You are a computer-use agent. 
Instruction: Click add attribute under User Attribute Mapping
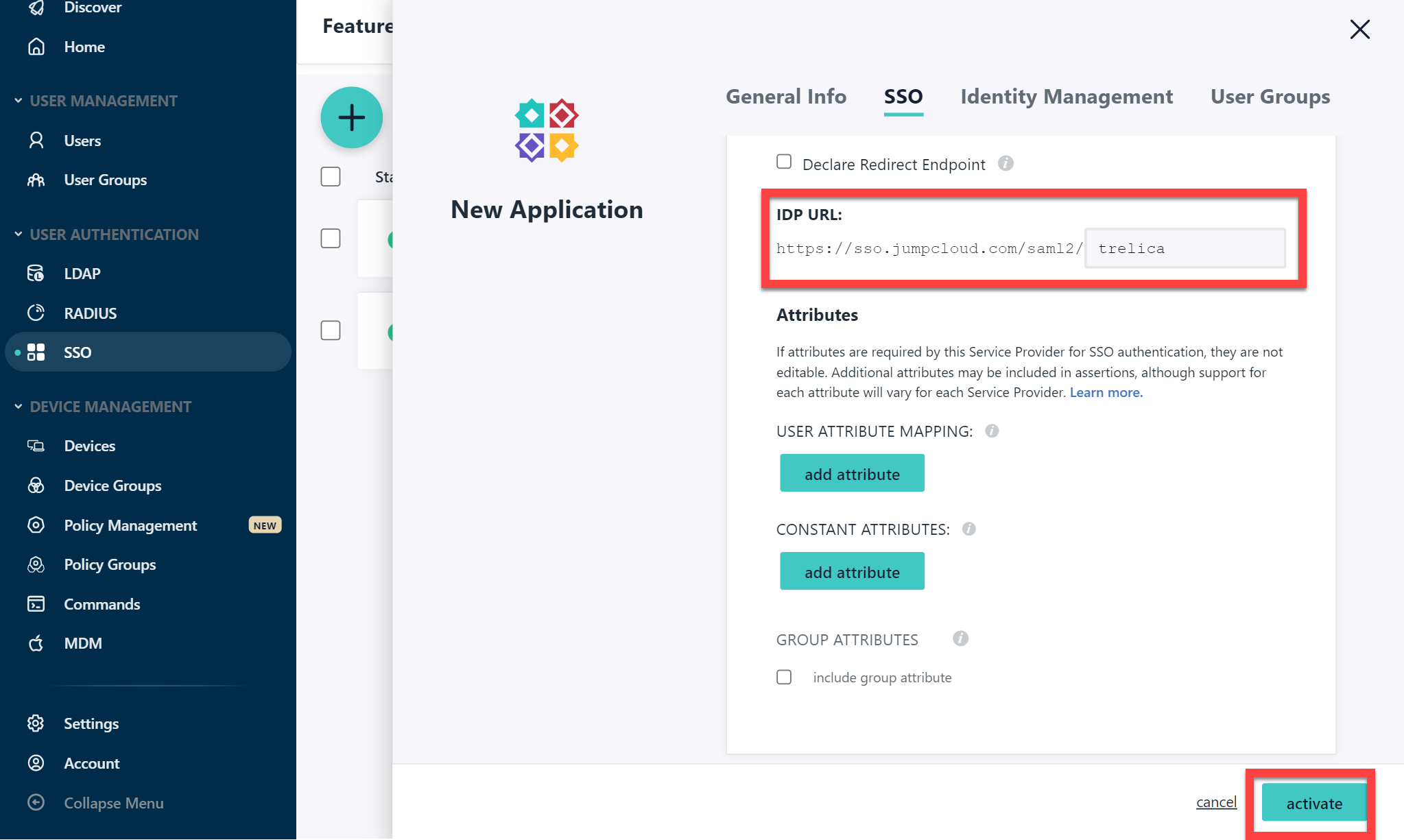coord(852,473)
